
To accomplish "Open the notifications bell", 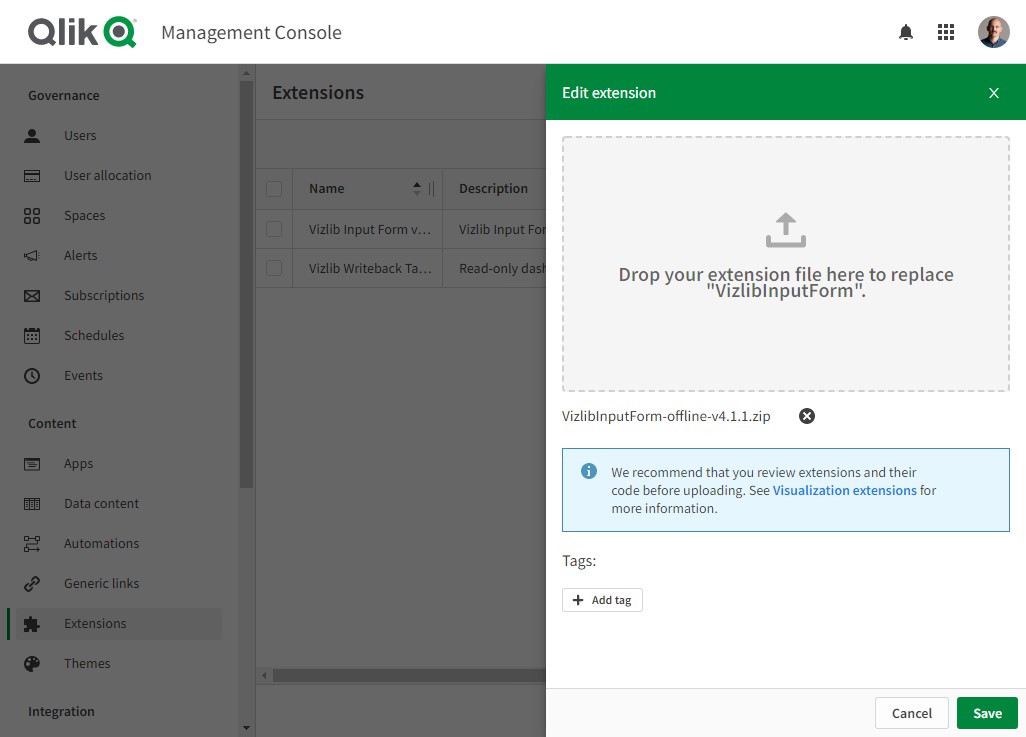I will coord(906,32).
